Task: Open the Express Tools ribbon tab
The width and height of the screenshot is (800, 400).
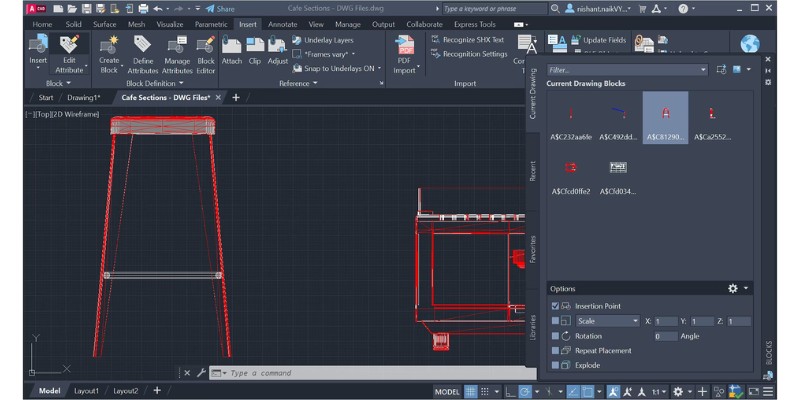Action: tap(474, 24)
